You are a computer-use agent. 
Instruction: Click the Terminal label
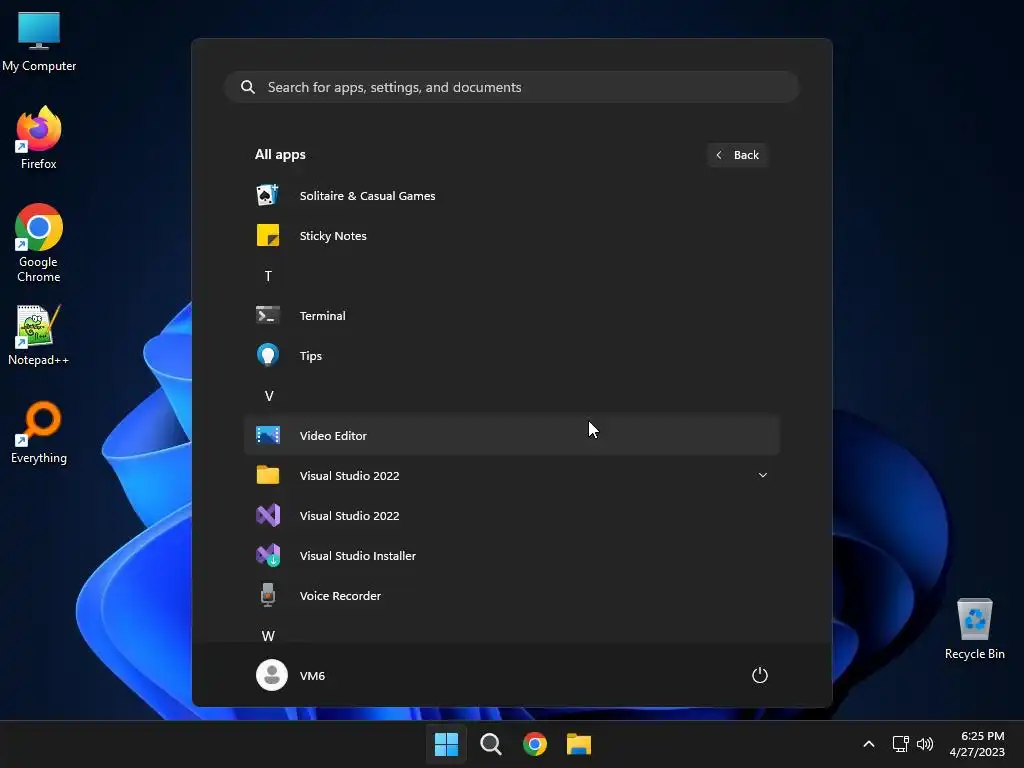[323, 315]
